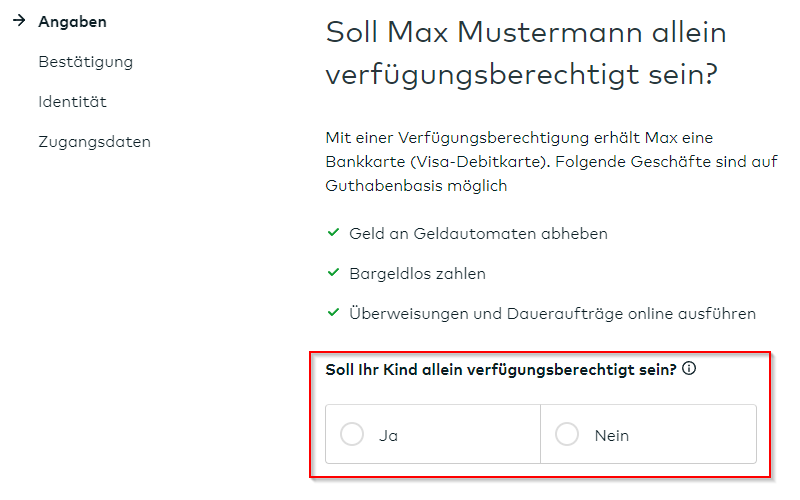Click the bold question Soll Ihr Kind allein verfügungsberechtigt

point(501,369)
